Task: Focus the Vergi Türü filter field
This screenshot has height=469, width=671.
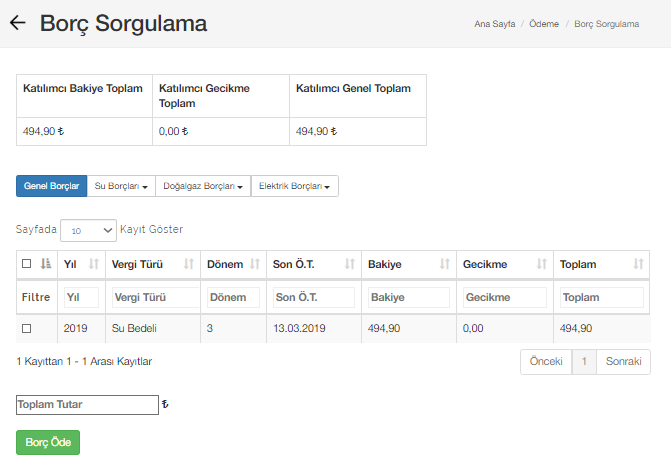Action: 154,297
